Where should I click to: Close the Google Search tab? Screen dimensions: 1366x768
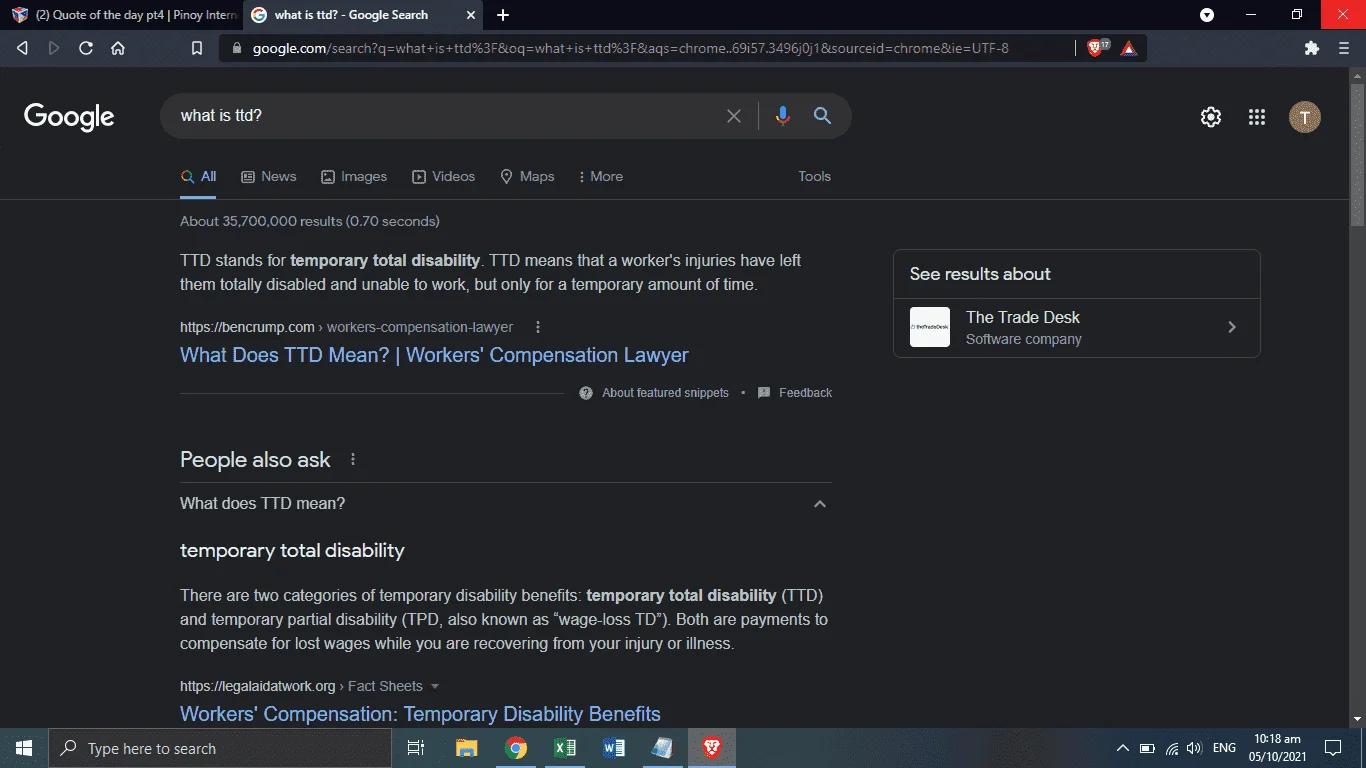[472, 15]
